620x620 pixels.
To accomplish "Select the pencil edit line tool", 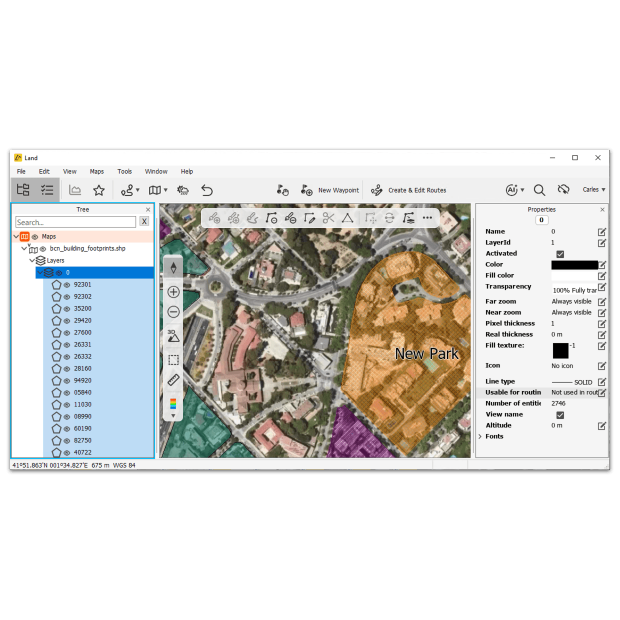I will (x=309, y=218).
